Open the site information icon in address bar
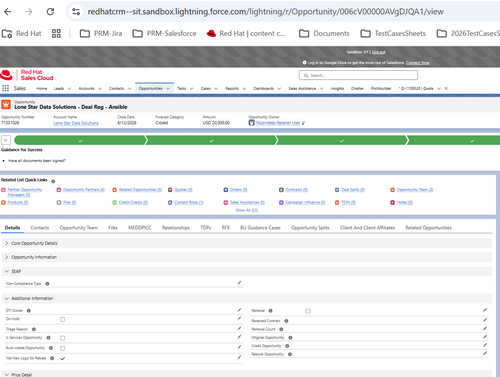Screen dimensions: 500x377 [x=76, y=12]
